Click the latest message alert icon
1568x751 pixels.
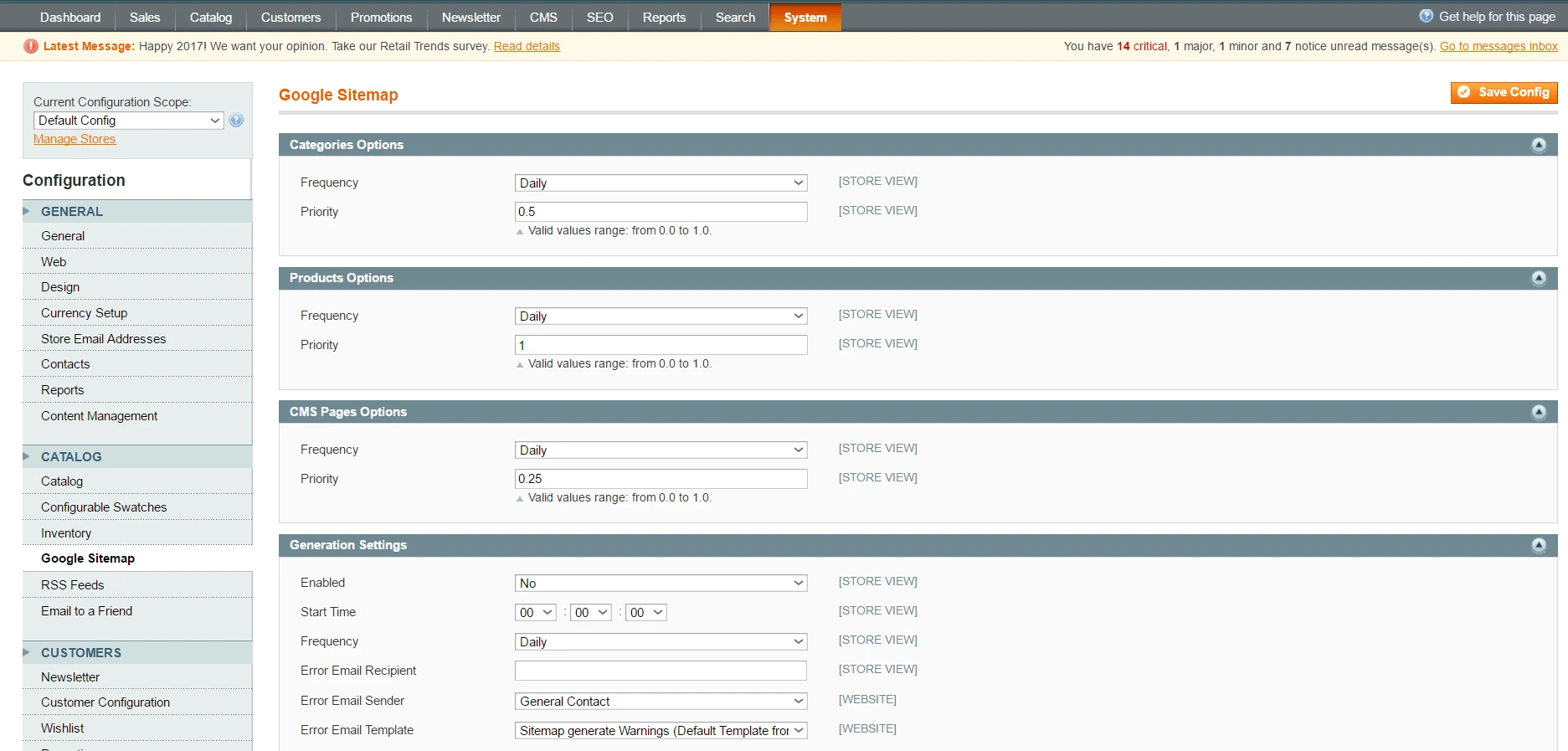coord(31,46)
